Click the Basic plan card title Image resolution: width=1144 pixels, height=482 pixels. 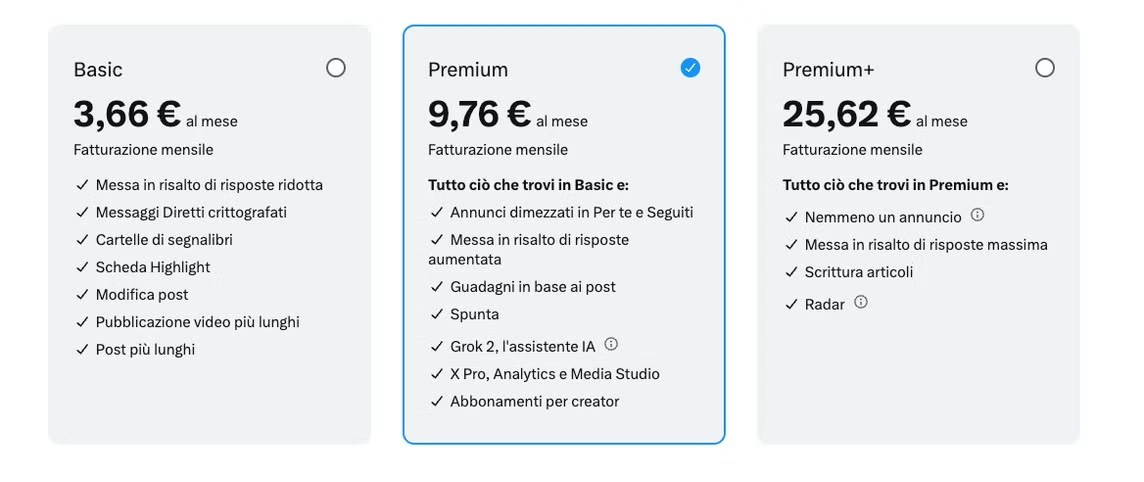98,70
